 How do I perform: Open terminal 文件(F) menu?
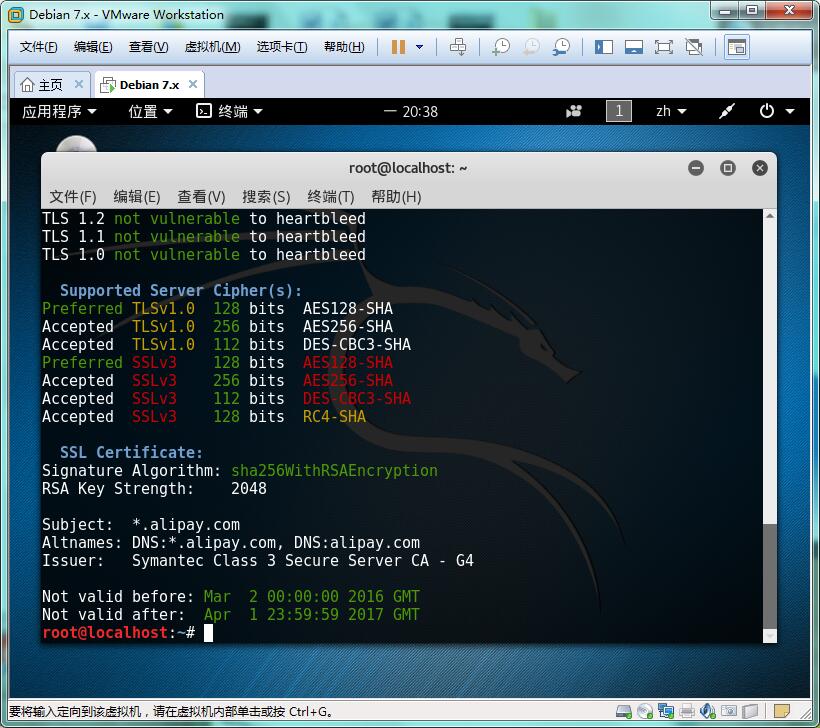click(73, 197)
